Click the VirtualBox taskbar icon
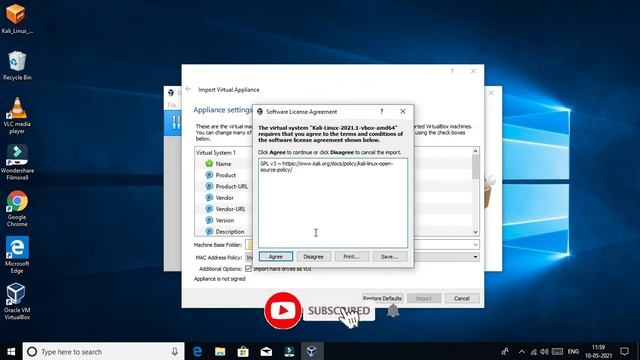The image size is (640, 360). pos(312,351)
